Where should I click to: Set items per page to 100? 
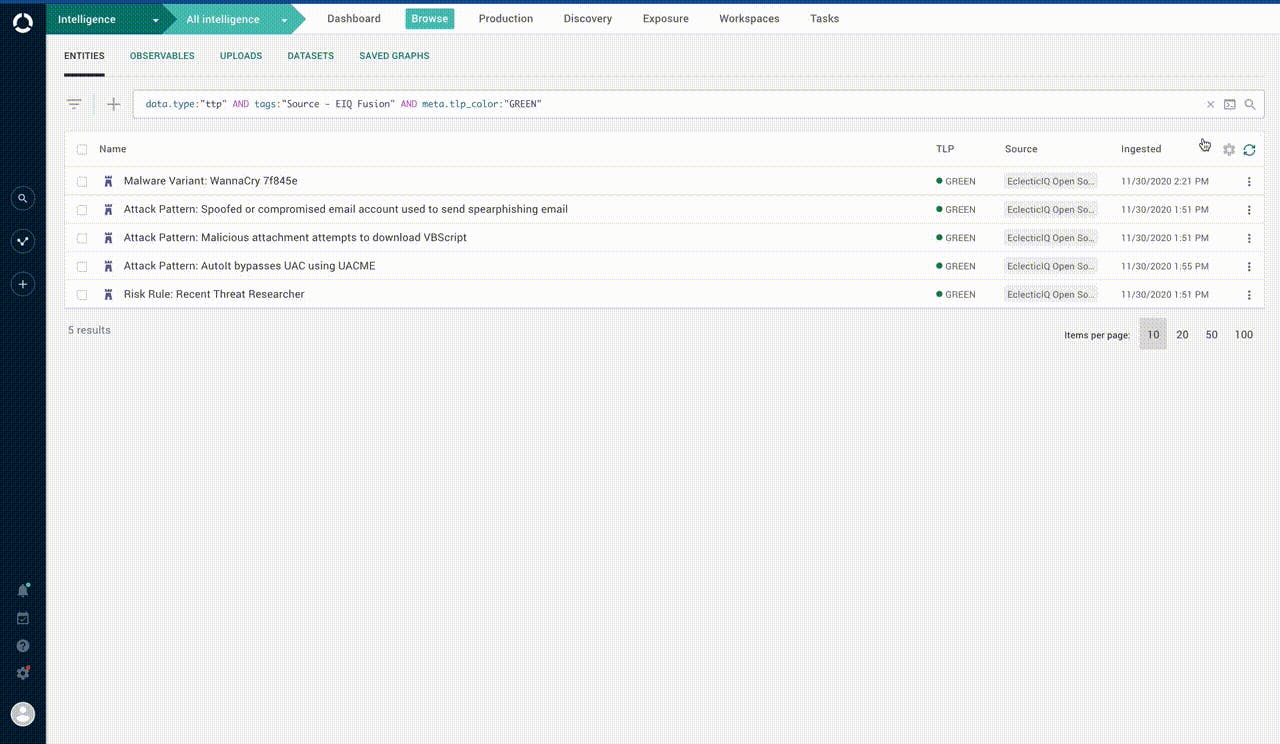1244,335
